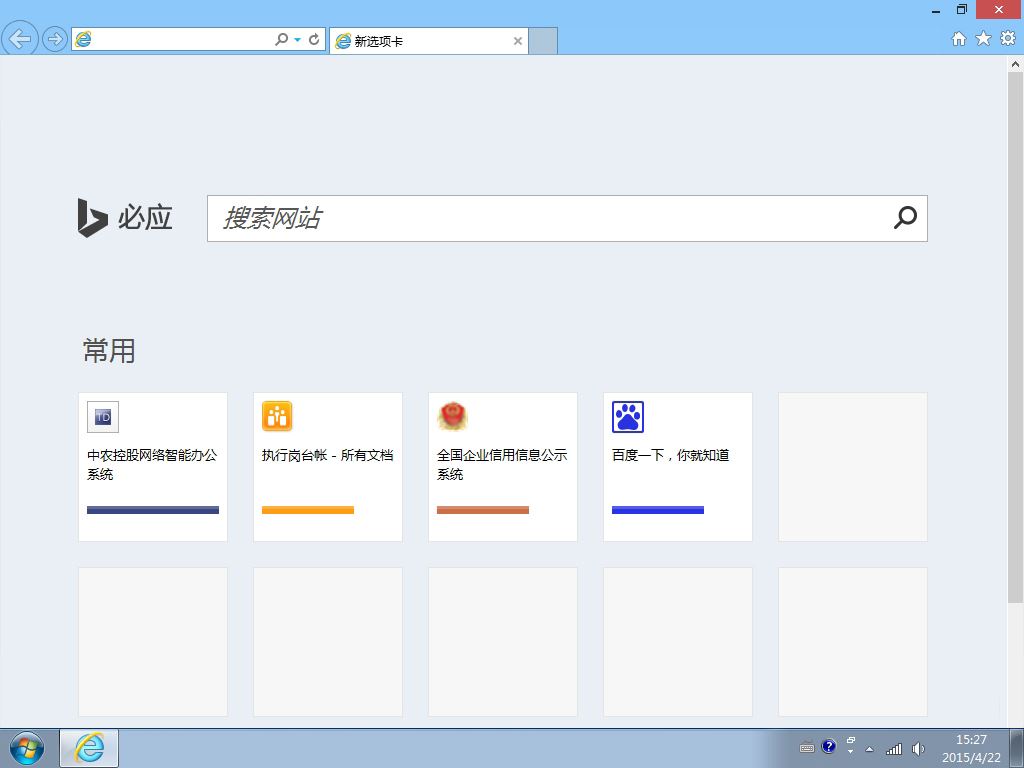Expand the address bar autocomplete dropdown arrow

click(x=298, y=40)
